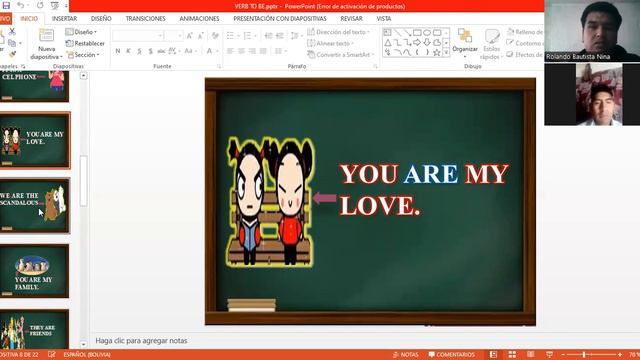Open the Diseño layout dropdown in Diapositivas

81,32
